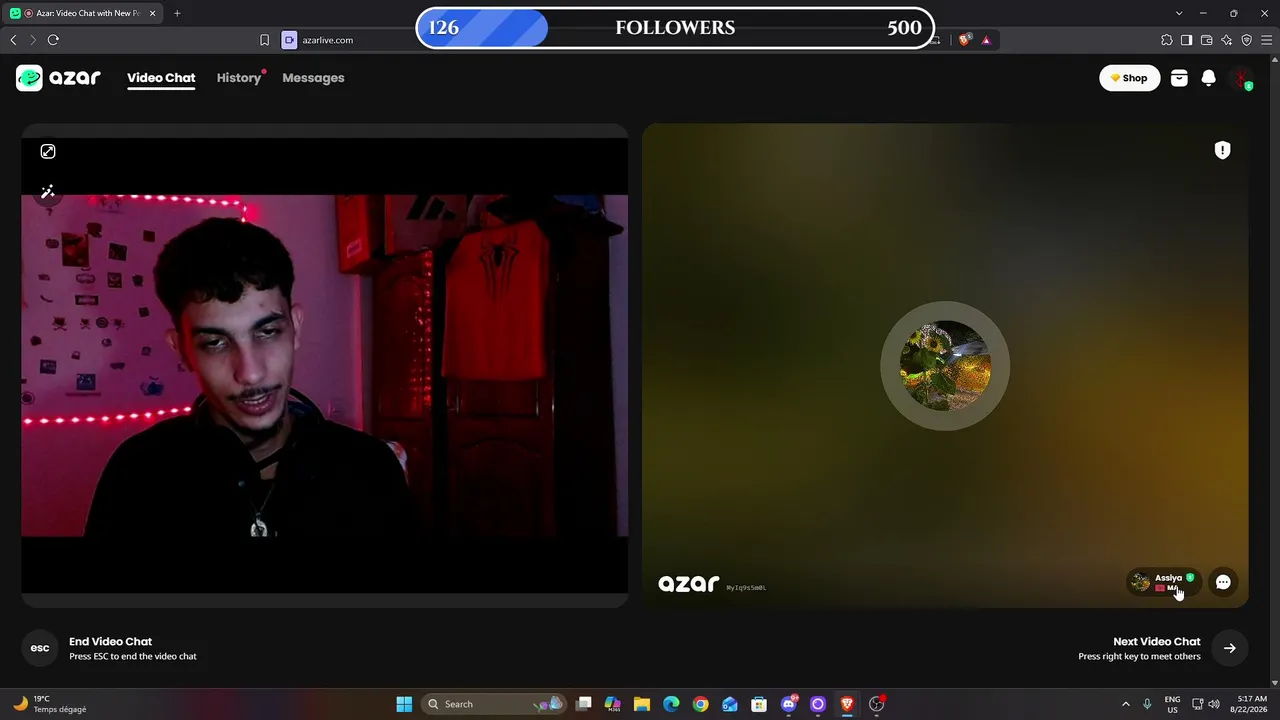Click the End Video Chat label

110,642
